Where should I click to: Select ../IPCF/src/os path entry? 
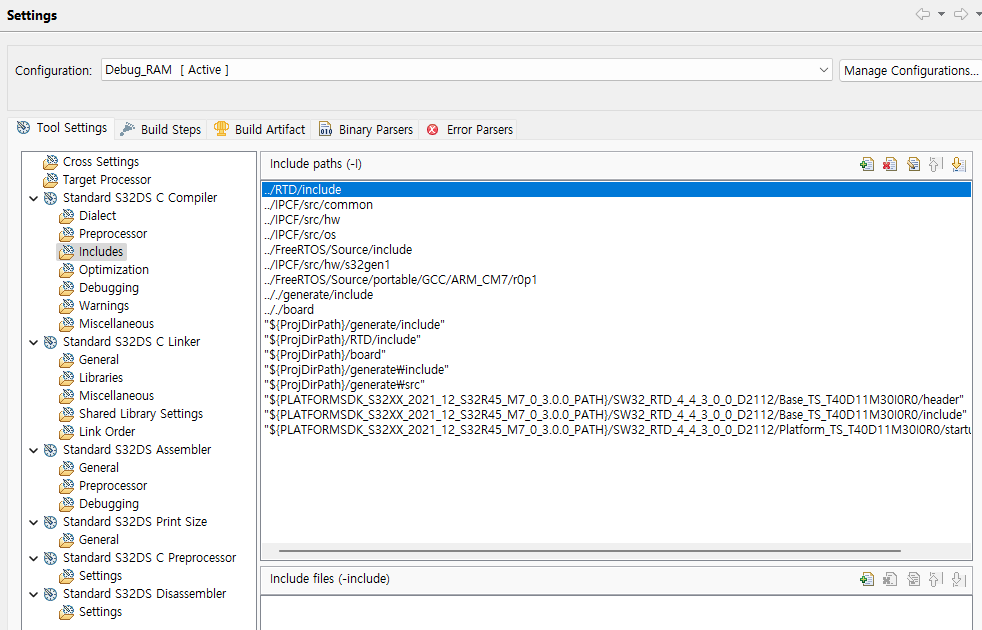click(x=616, y=235)
